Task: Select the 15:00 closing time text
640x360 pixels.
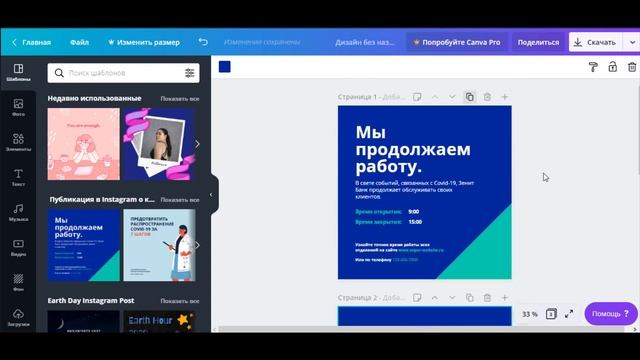Action: tap(415, 222)
